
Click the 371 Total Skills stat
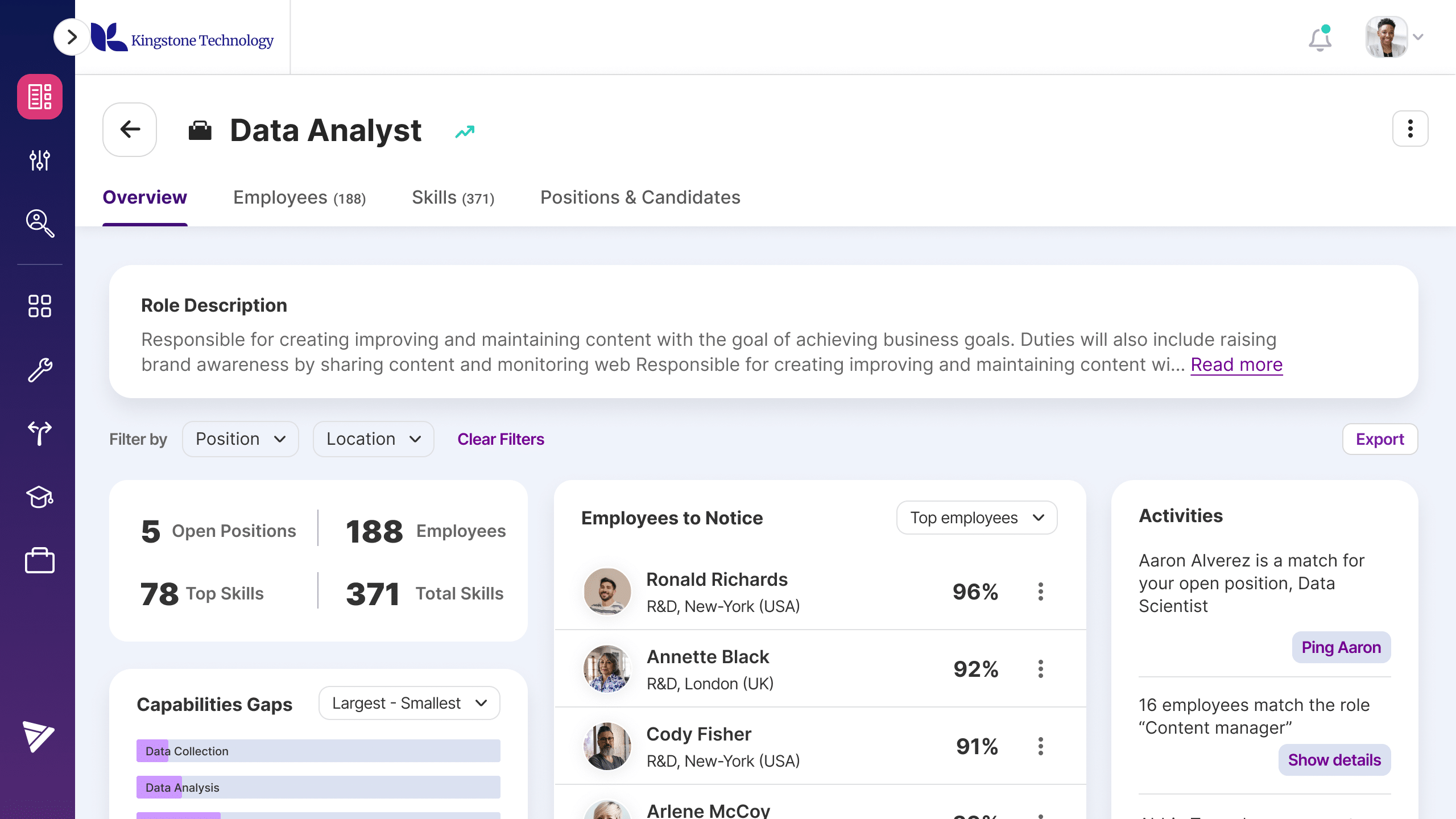425,594
